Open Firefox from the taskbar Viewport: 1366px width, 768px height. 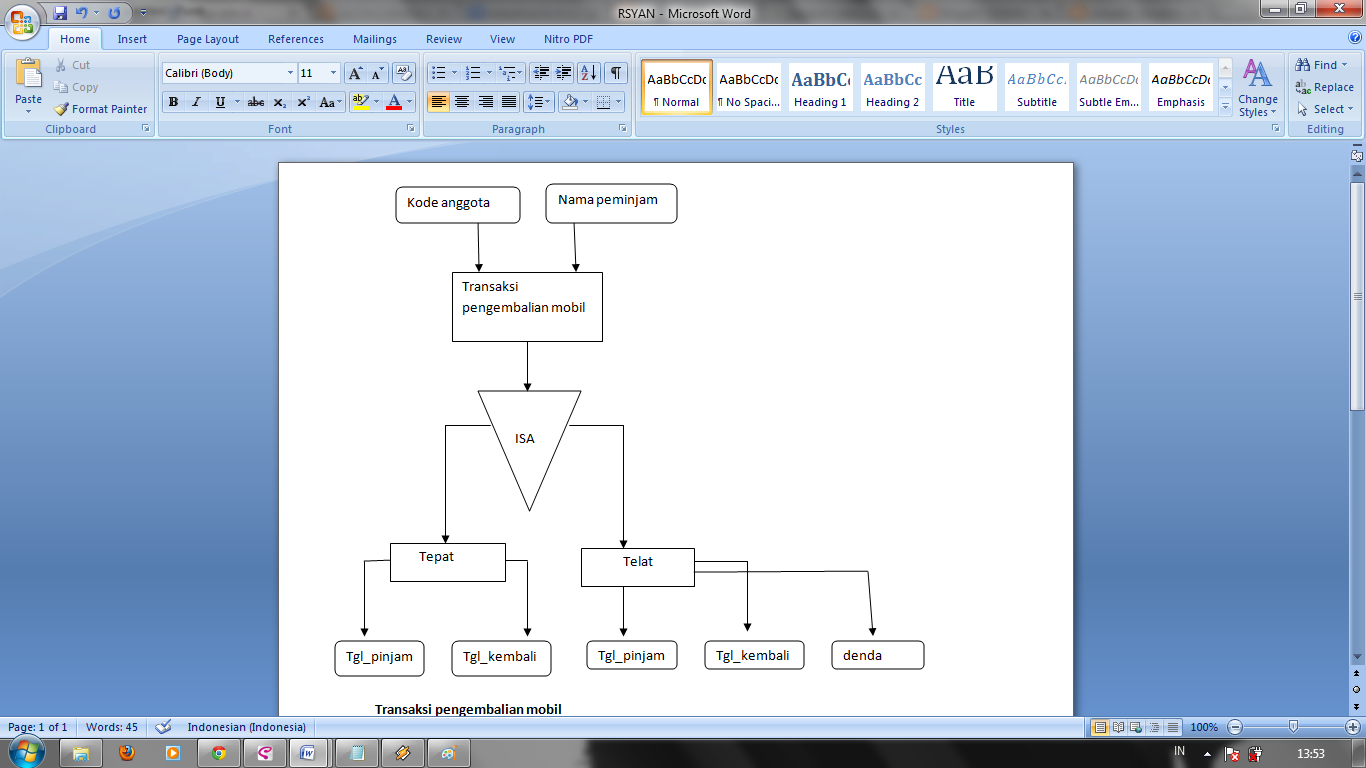(x=127, y=752)
